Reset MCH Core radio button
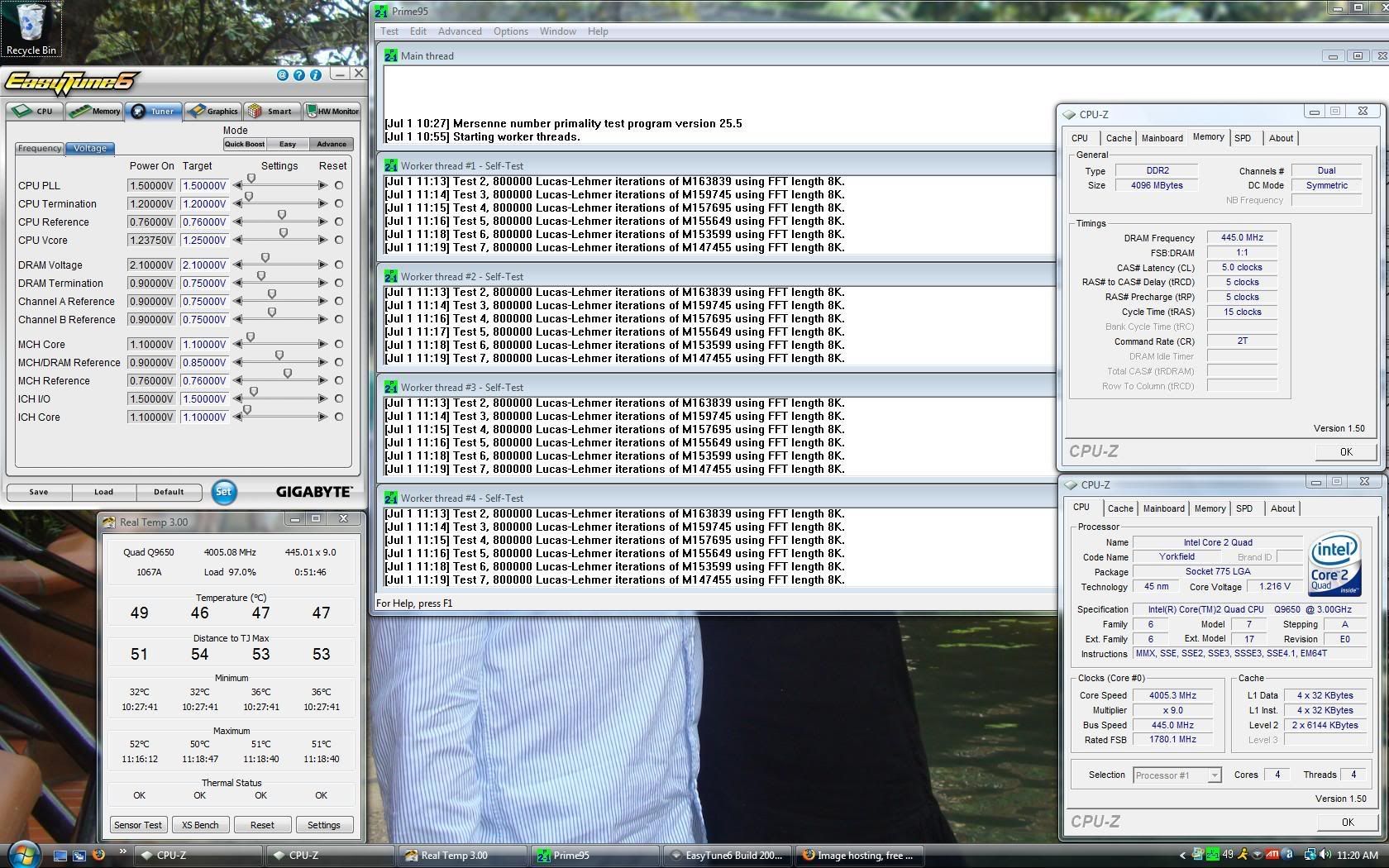This screenshot has width=1389, height=868. pos(339,345)
